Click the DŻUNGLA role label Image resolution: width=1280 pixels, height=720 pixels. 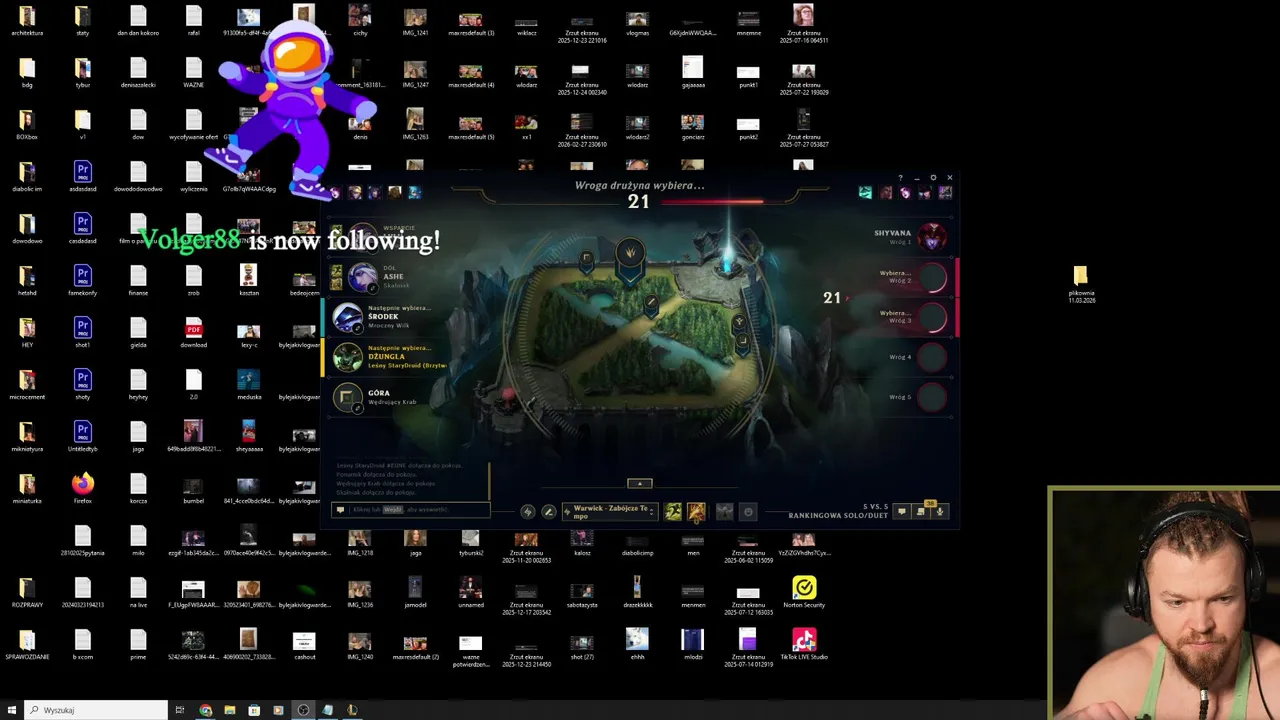(x=386, y=357)
